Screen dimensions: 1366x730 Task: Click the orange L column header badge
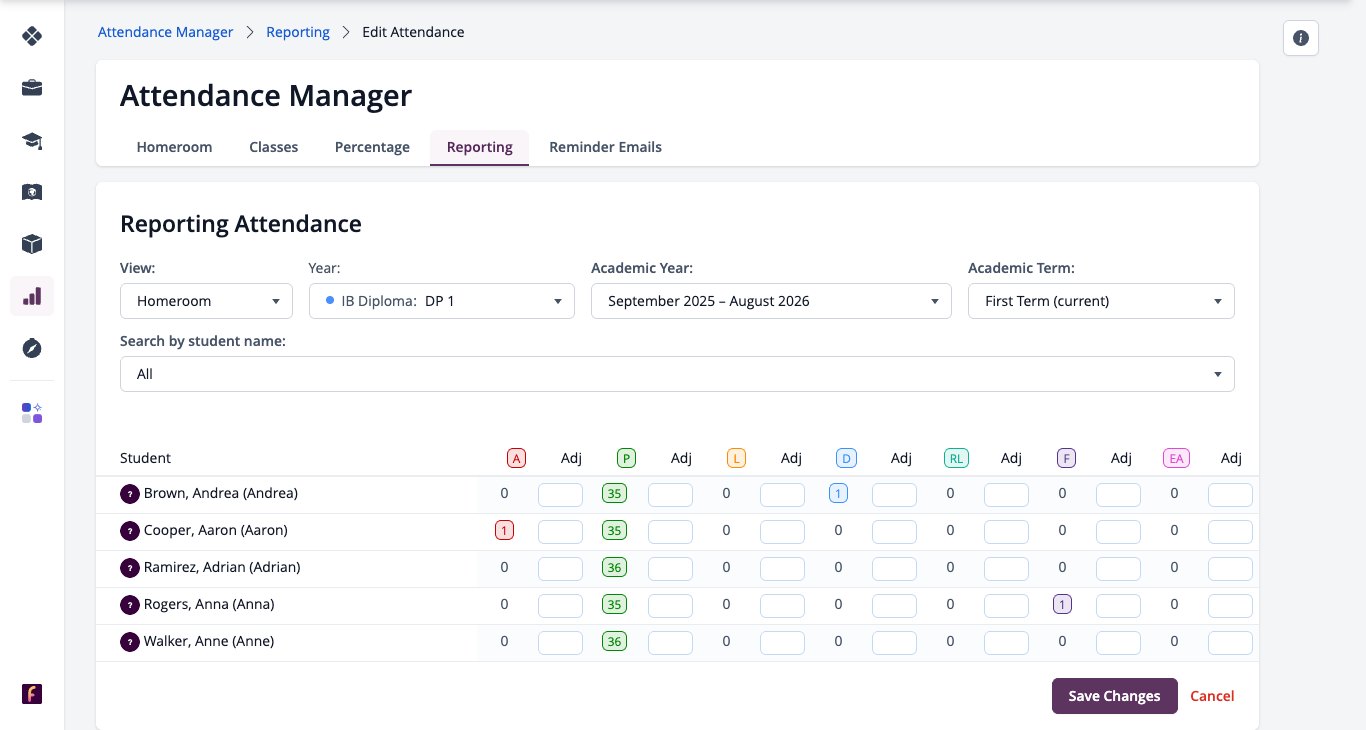pyautogui.click(x=736, y=458)
